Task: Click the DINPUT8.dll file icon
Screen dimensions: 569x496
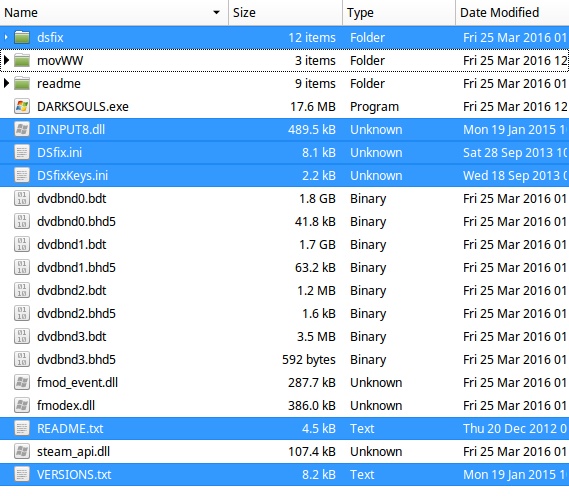Action: (x=22, y=130)
